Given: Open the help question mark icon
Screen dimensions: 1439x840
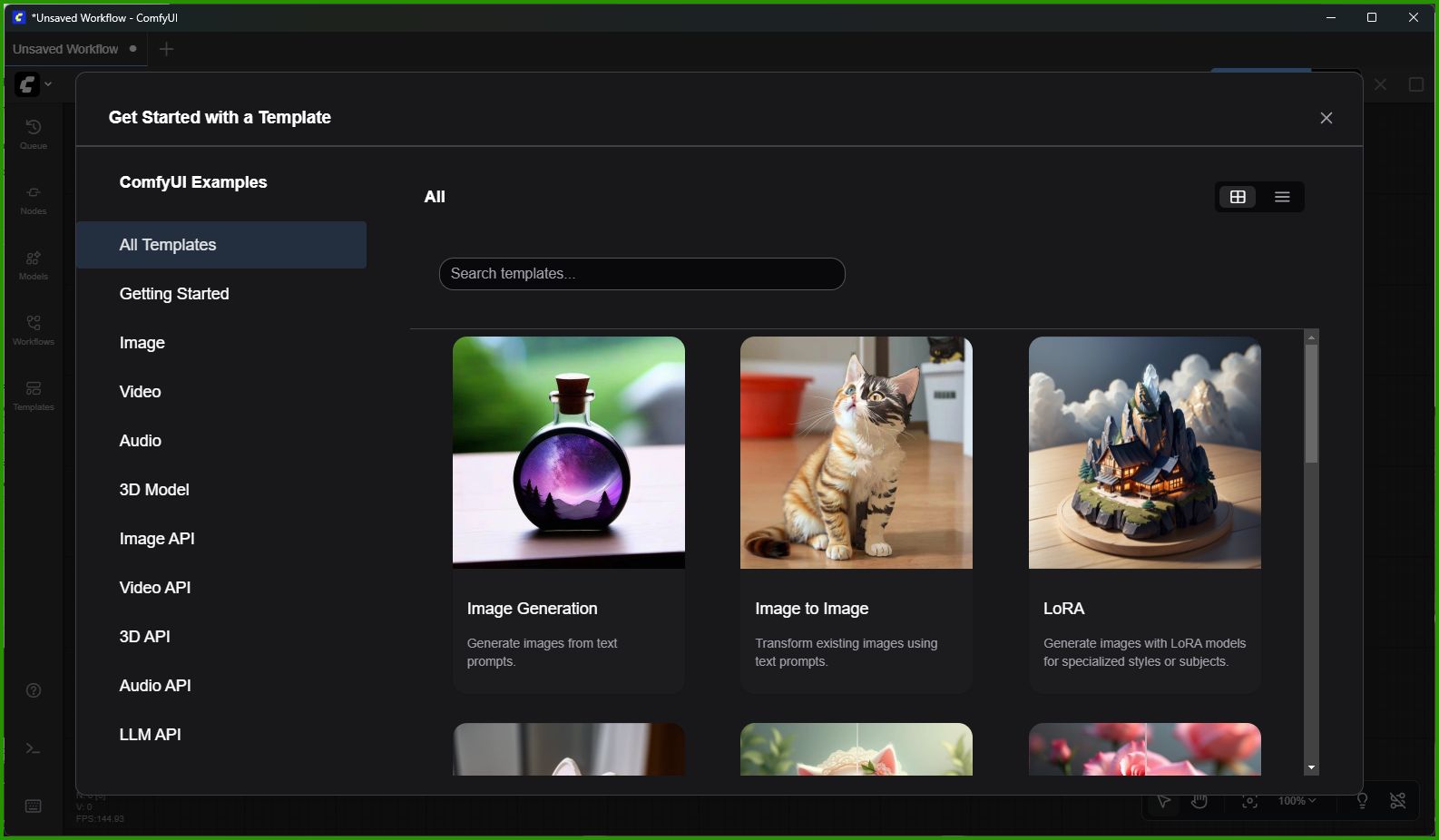Looking at the screenshot, I should pos(34,690).
